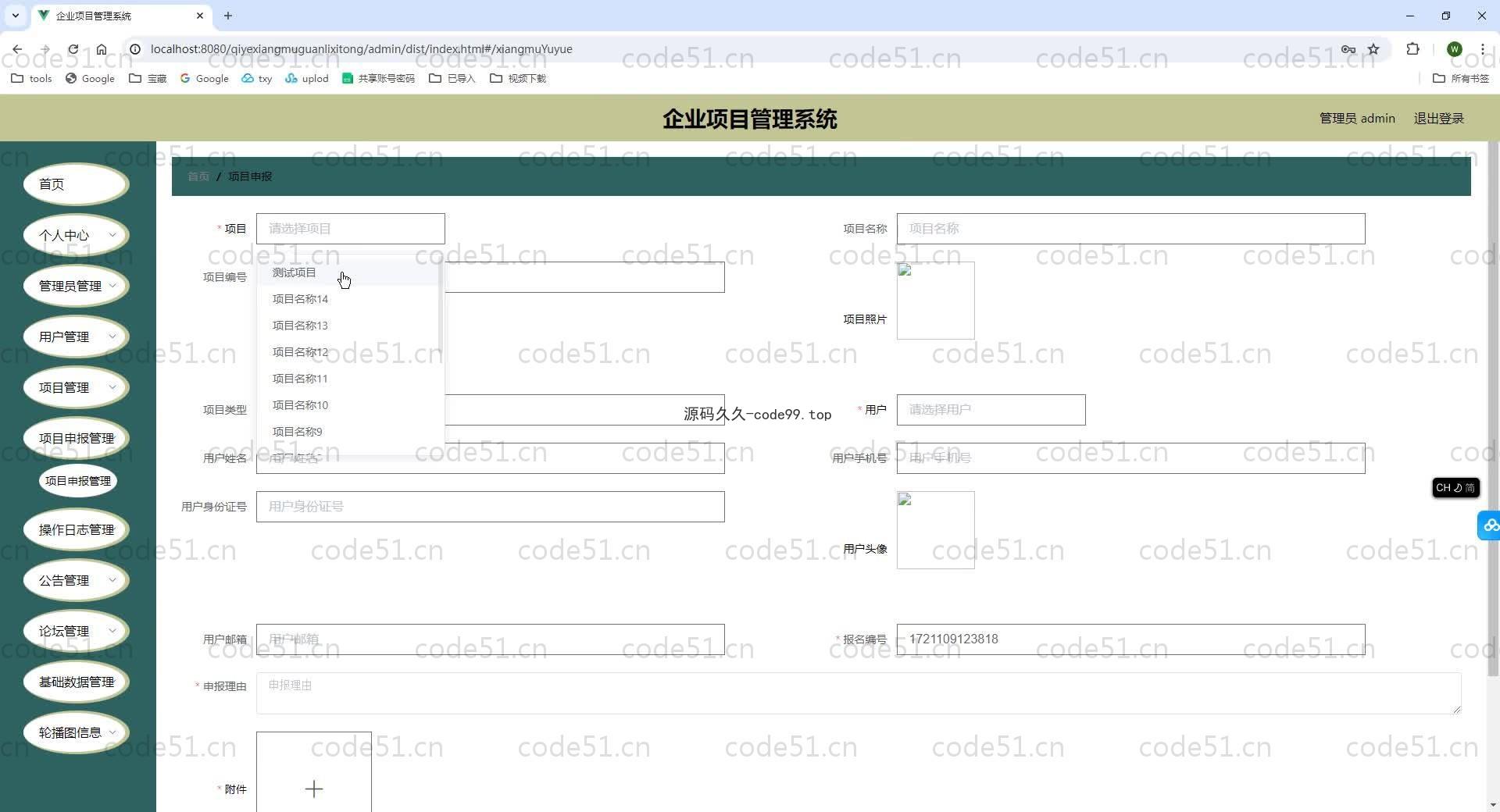
Task: Bookmark this page with star icon
Action: [x=1373, y=49]
